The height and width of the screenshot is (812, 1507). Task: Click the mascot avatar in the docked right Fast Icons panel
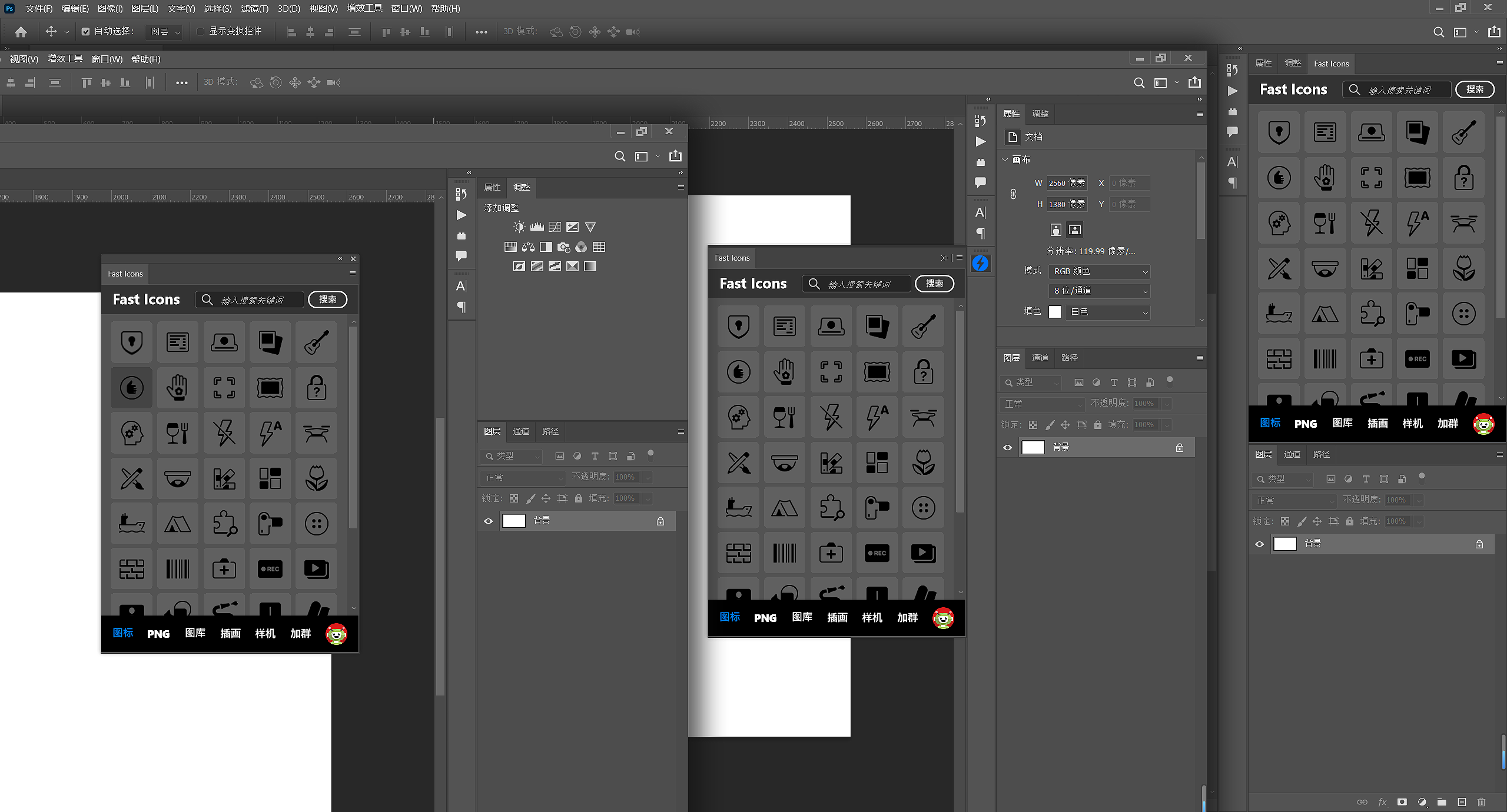pyautogui.click(x=1483, y=424)
